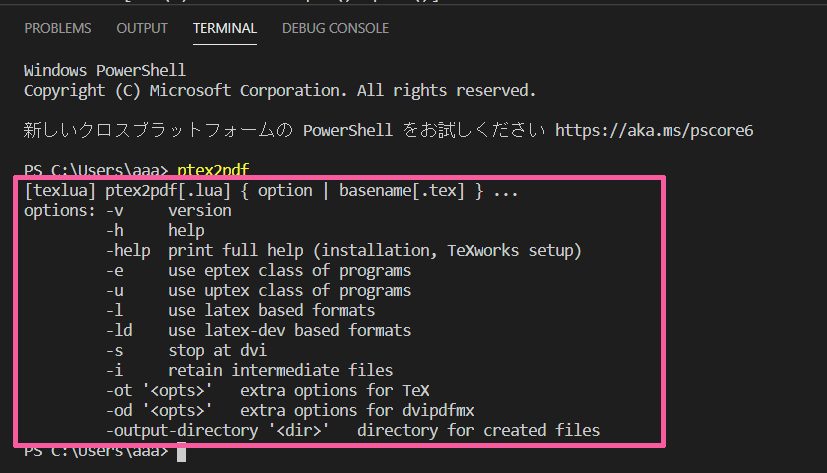The height and width of the screenshot is (473, 827).
Task: Click the 'Windows PowerShell' header line
Action: pos(104,70)
